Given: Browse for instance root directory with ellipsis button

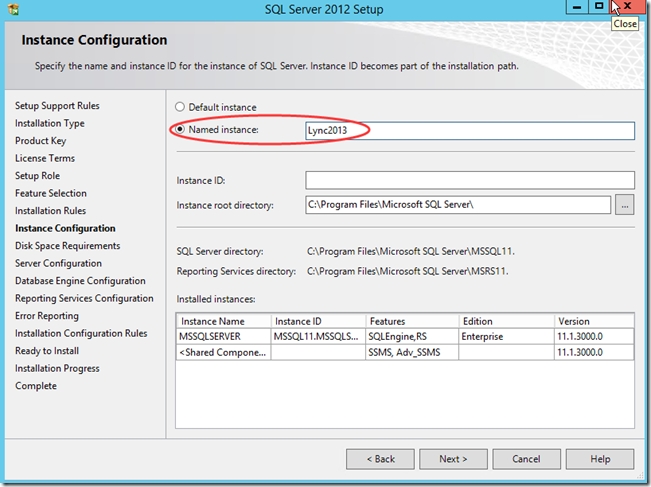Looking at the screenshot, I should click(624, 205).
